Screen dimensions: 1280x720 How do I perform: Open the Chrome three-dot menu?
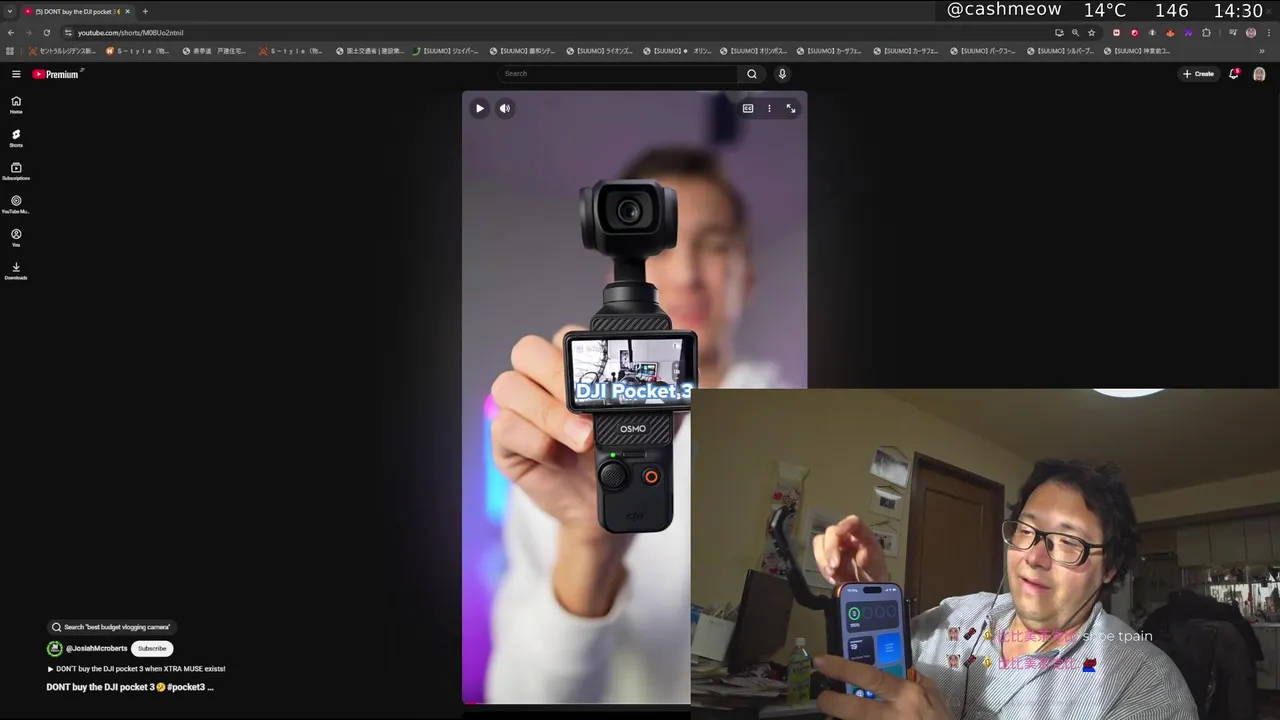(x=1268, y=32)
